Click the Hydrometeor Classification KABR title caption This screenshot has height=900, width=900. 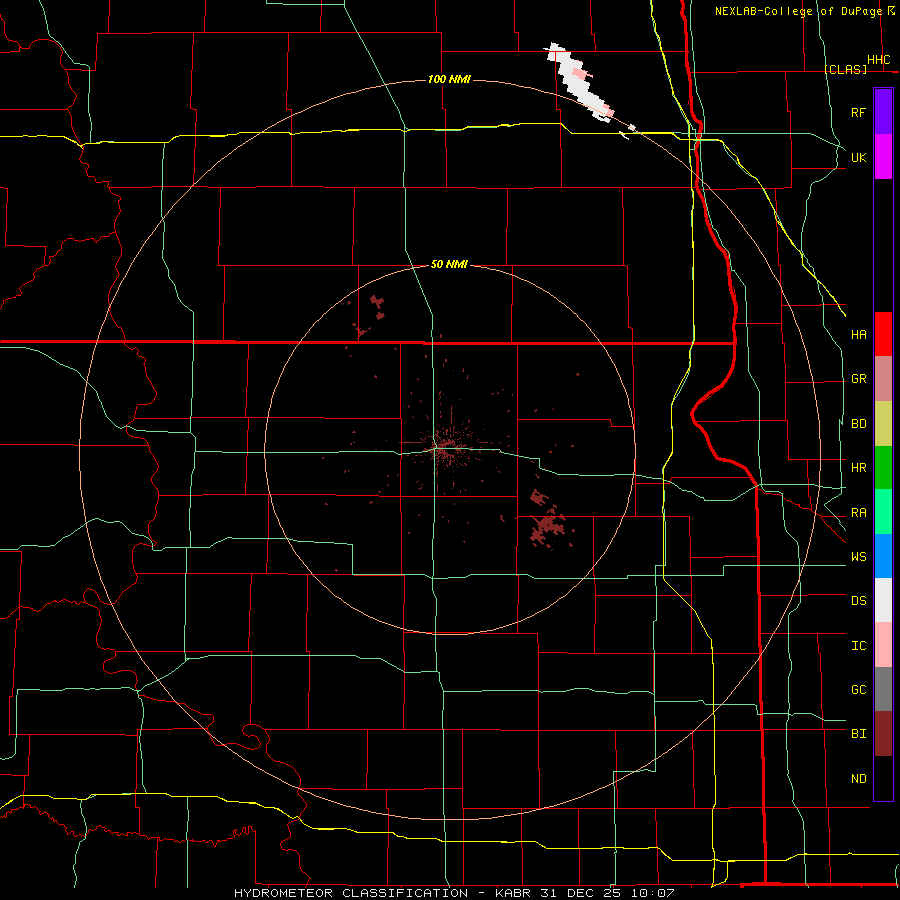[x=454, y=893]
